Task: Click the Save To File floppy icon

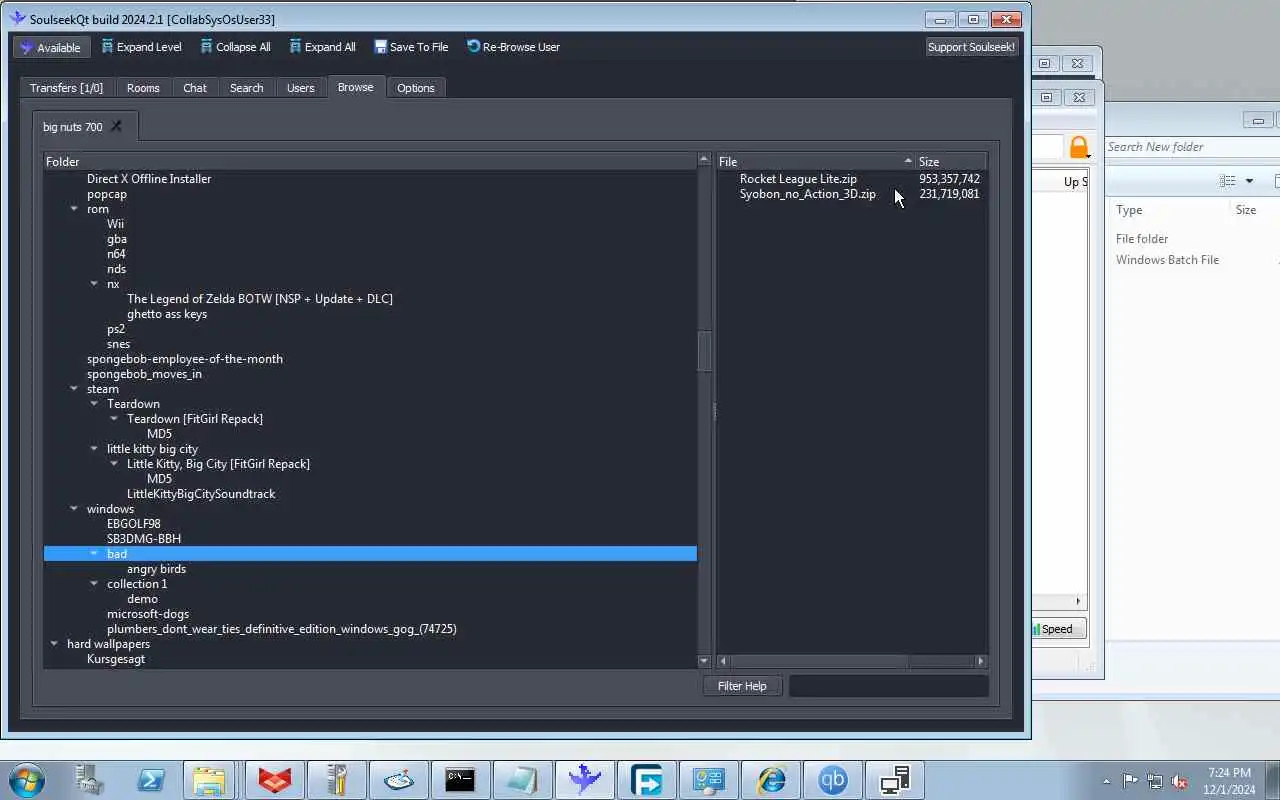Action: (381, 47)
